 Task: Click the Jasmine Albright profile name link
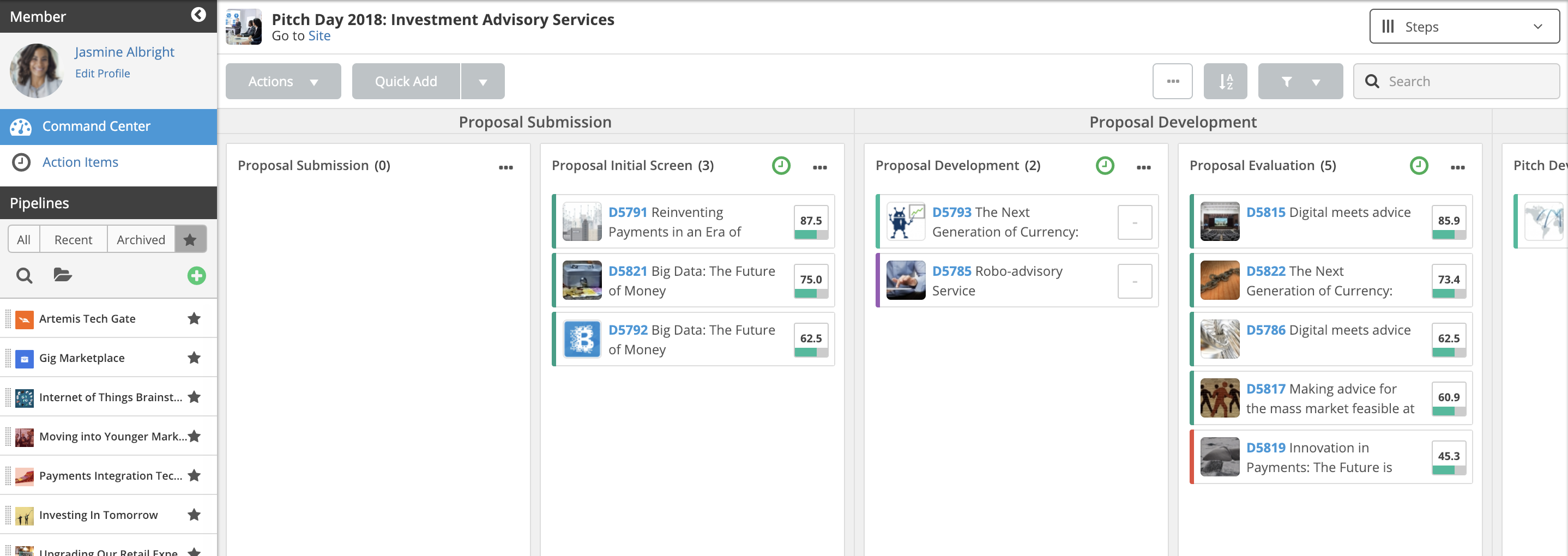124,52
